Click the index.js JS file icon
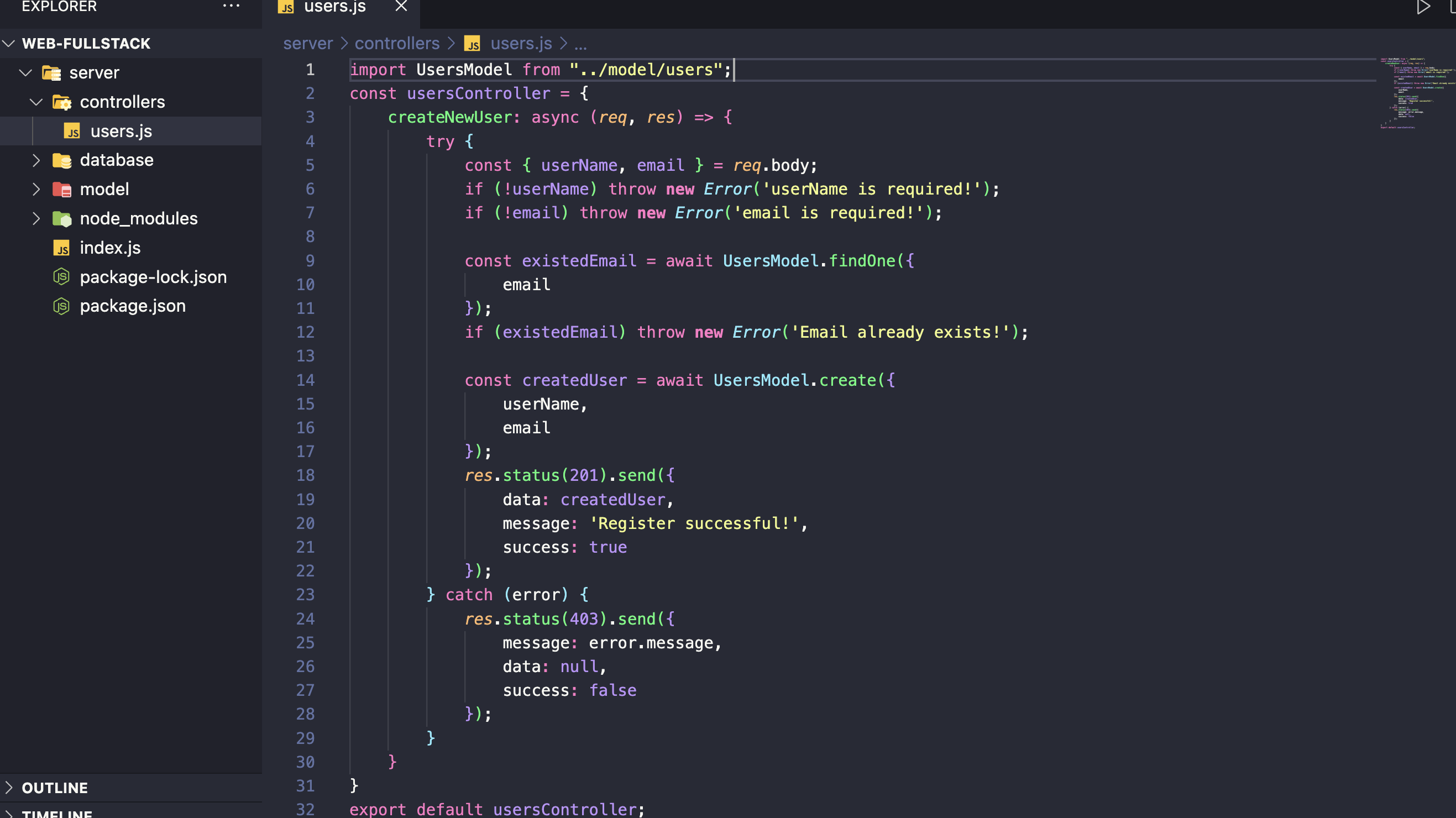The width and height of the screenshot is (1456, 818). (61, 248)
